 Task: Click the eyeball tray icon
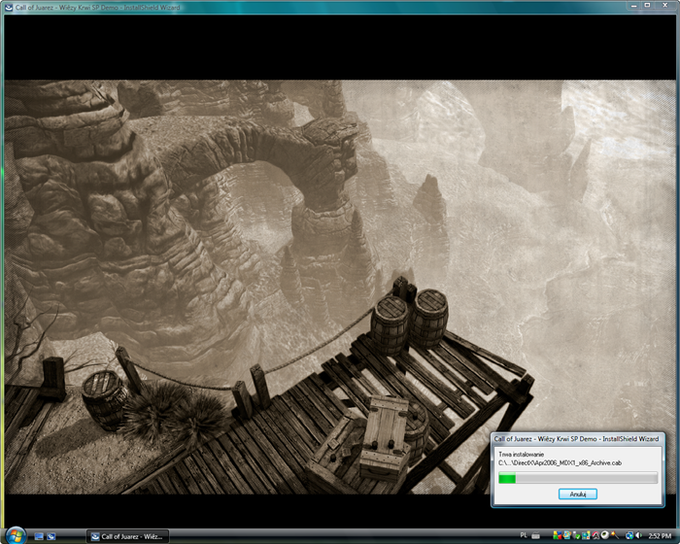point(605,535)
